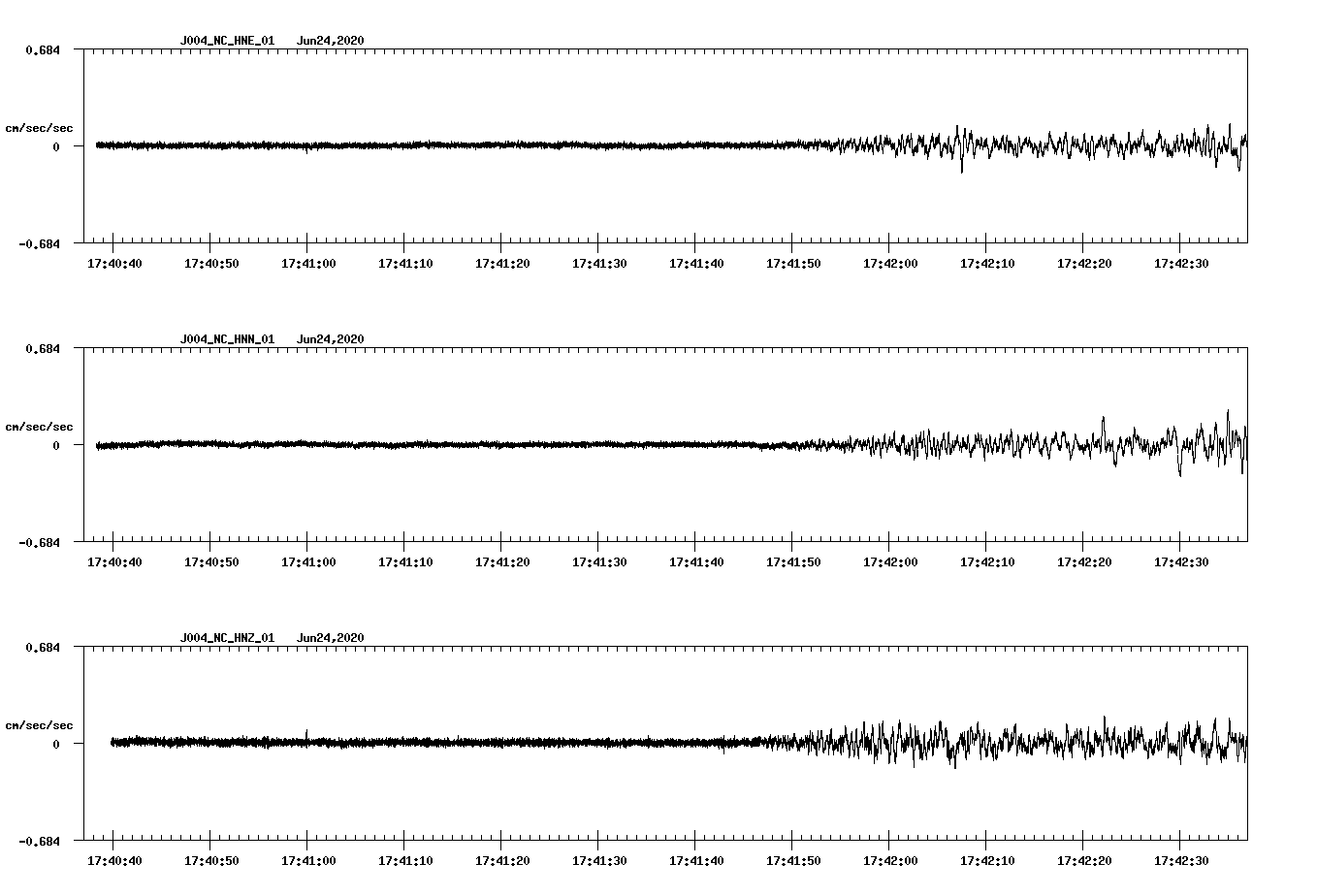
Task: Click the 17:41:30 time label under HNE plot
Action: 599,264
